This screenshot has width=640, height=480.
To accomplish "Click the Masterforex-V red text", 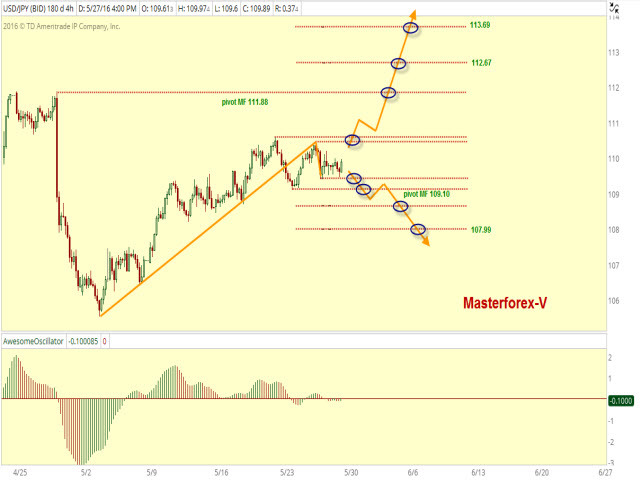I will [504, 301].
